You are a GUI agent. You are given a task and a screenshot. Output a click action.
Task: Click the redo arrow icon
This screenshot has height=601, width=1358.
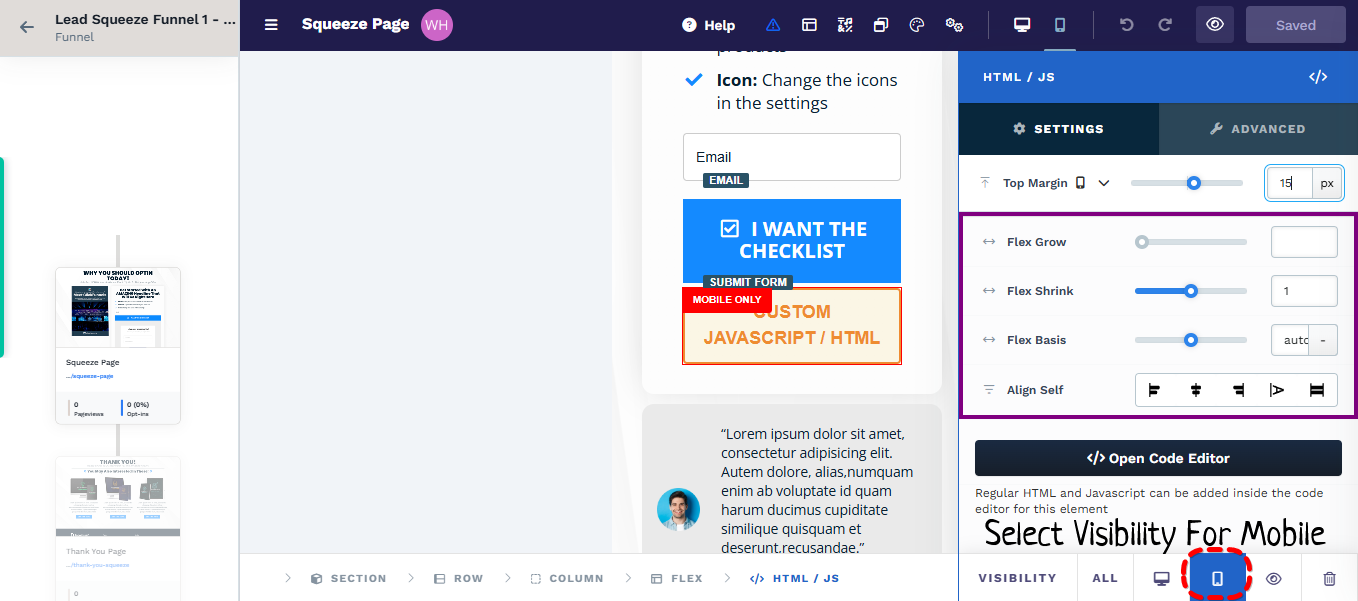coord(1165,25)
